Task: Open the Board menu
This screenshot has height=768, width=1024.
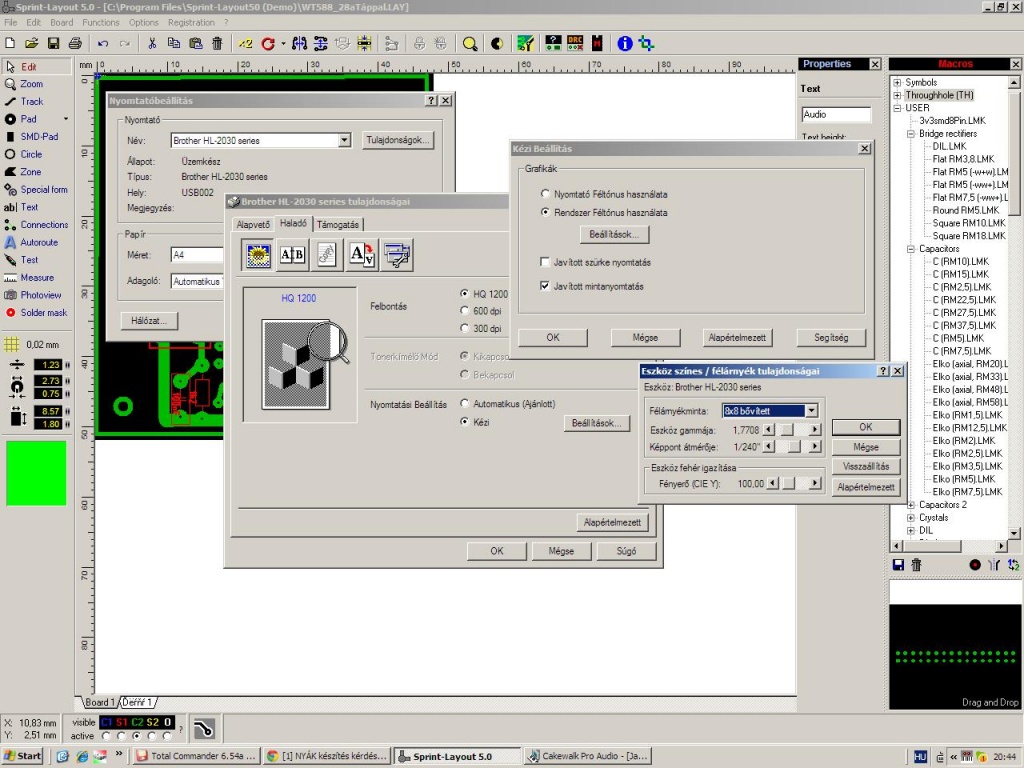Action: click(x=61, y=22)
